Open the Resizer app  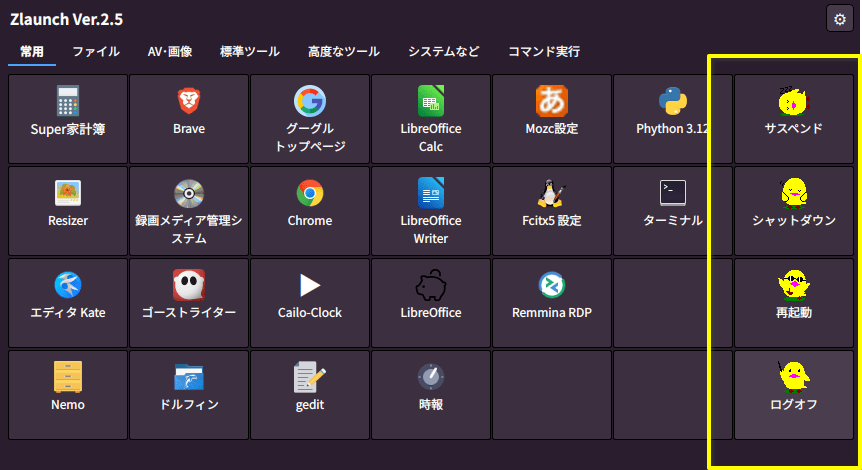(68, 211)
